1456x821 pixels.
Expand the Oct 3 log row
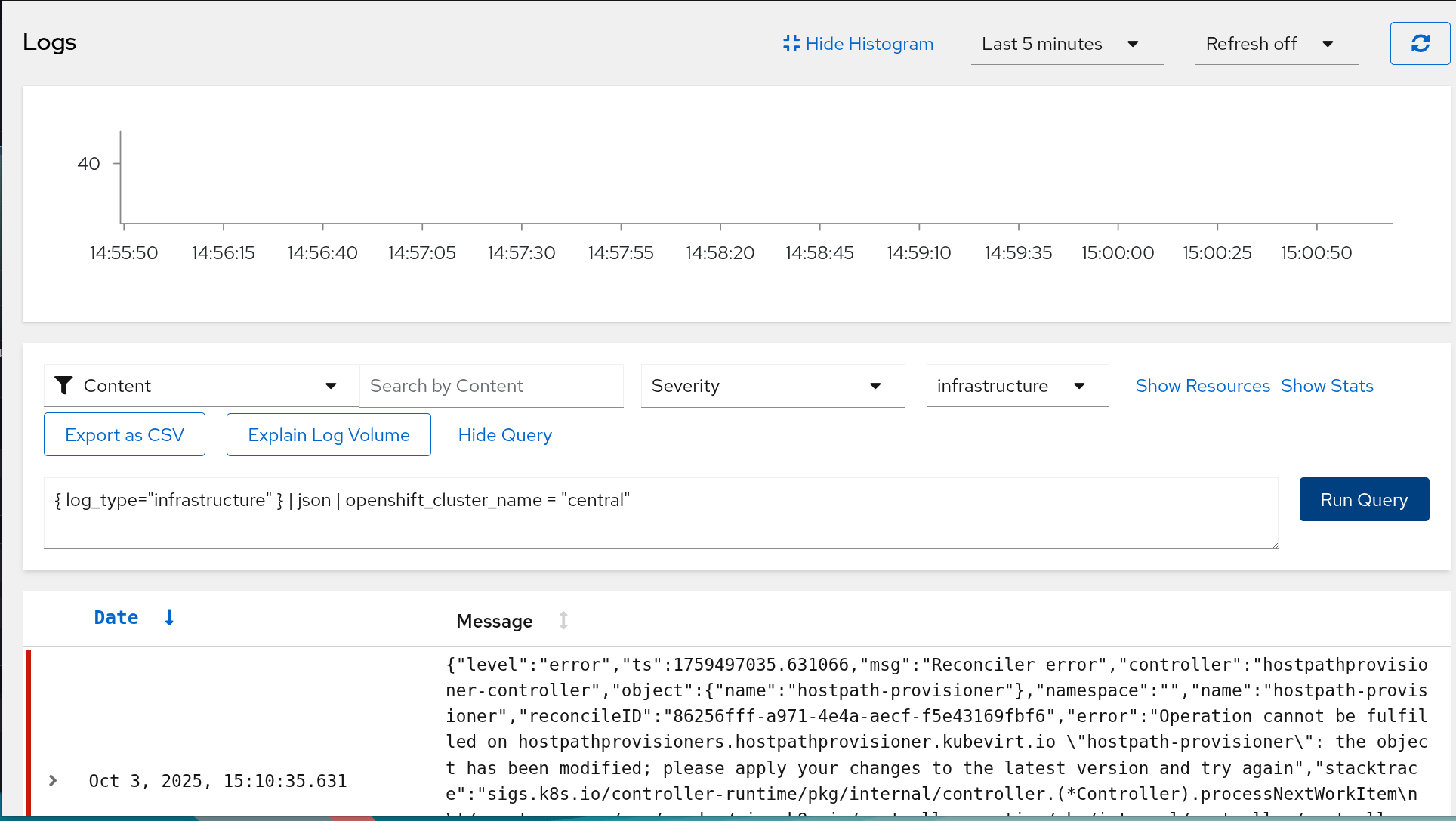(x=53, y=780)
